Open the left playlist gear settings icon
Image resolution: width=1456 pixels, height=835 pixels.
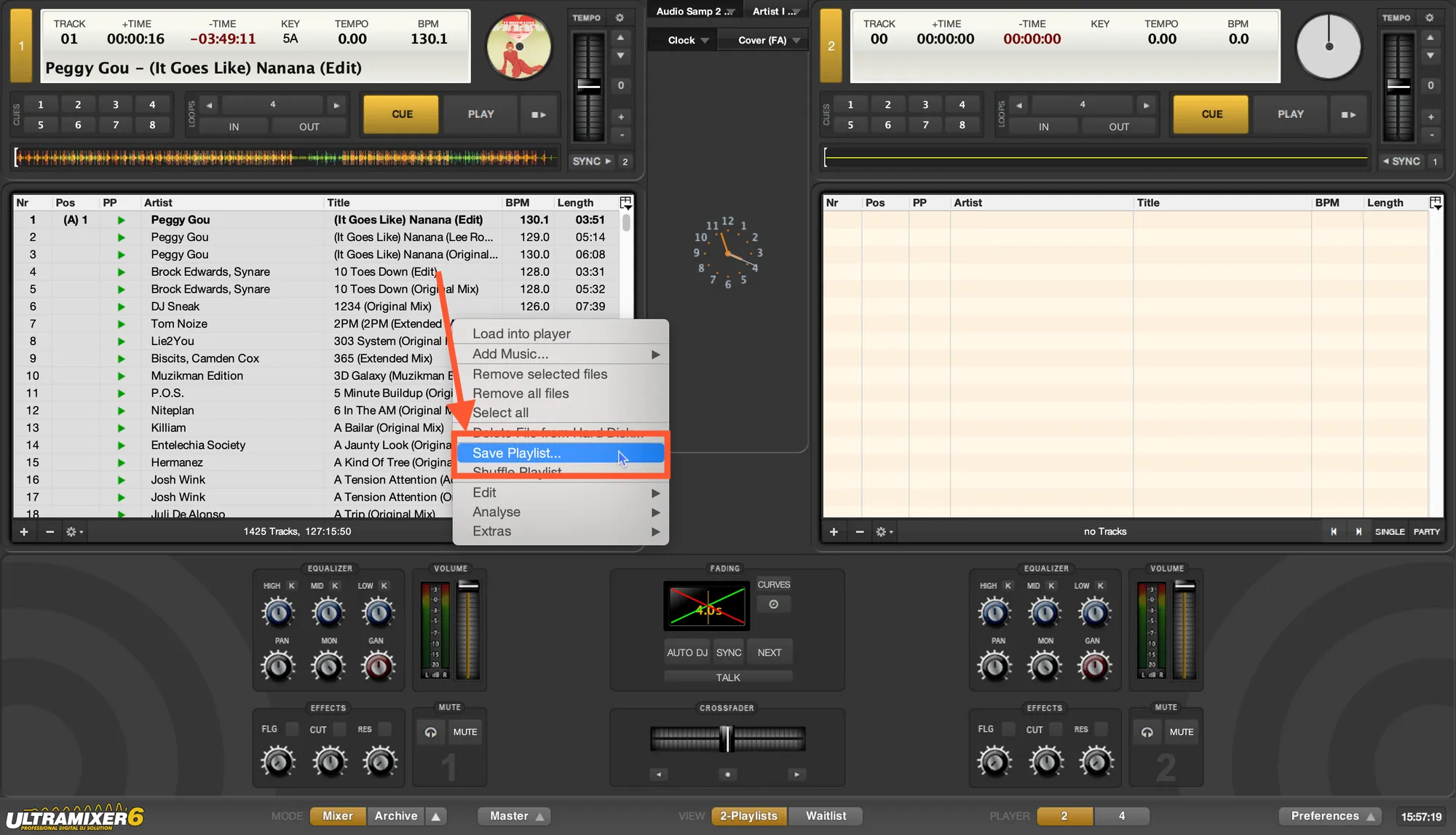coord(73,532)
